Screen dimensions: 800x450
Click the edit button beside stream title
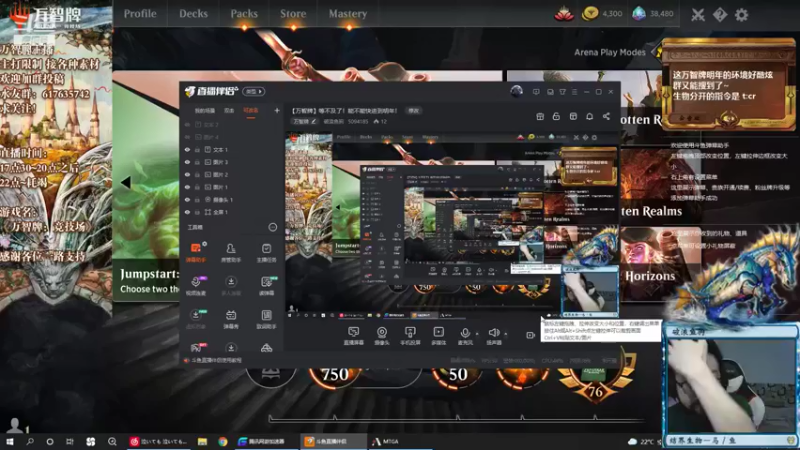413,111
